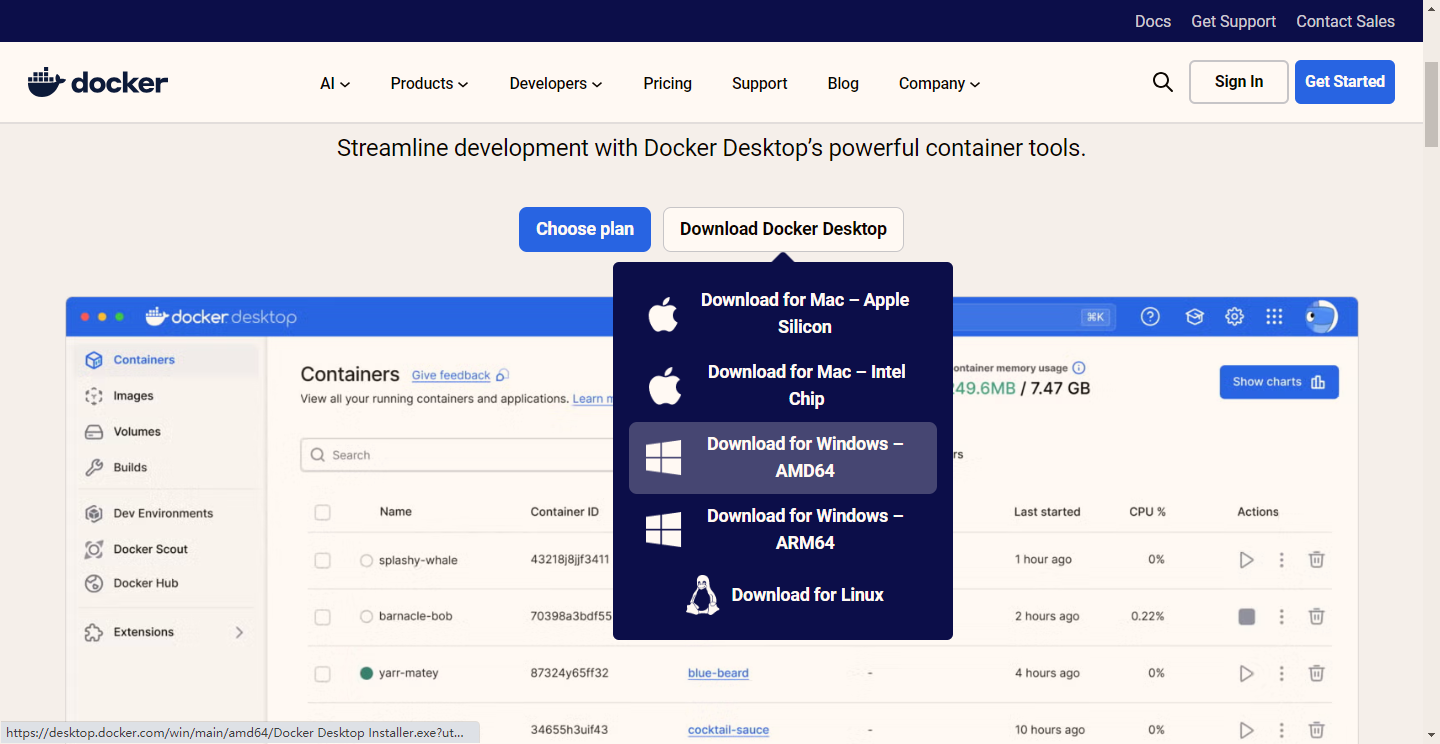Open the blue-beard image link

coord(718,673)
